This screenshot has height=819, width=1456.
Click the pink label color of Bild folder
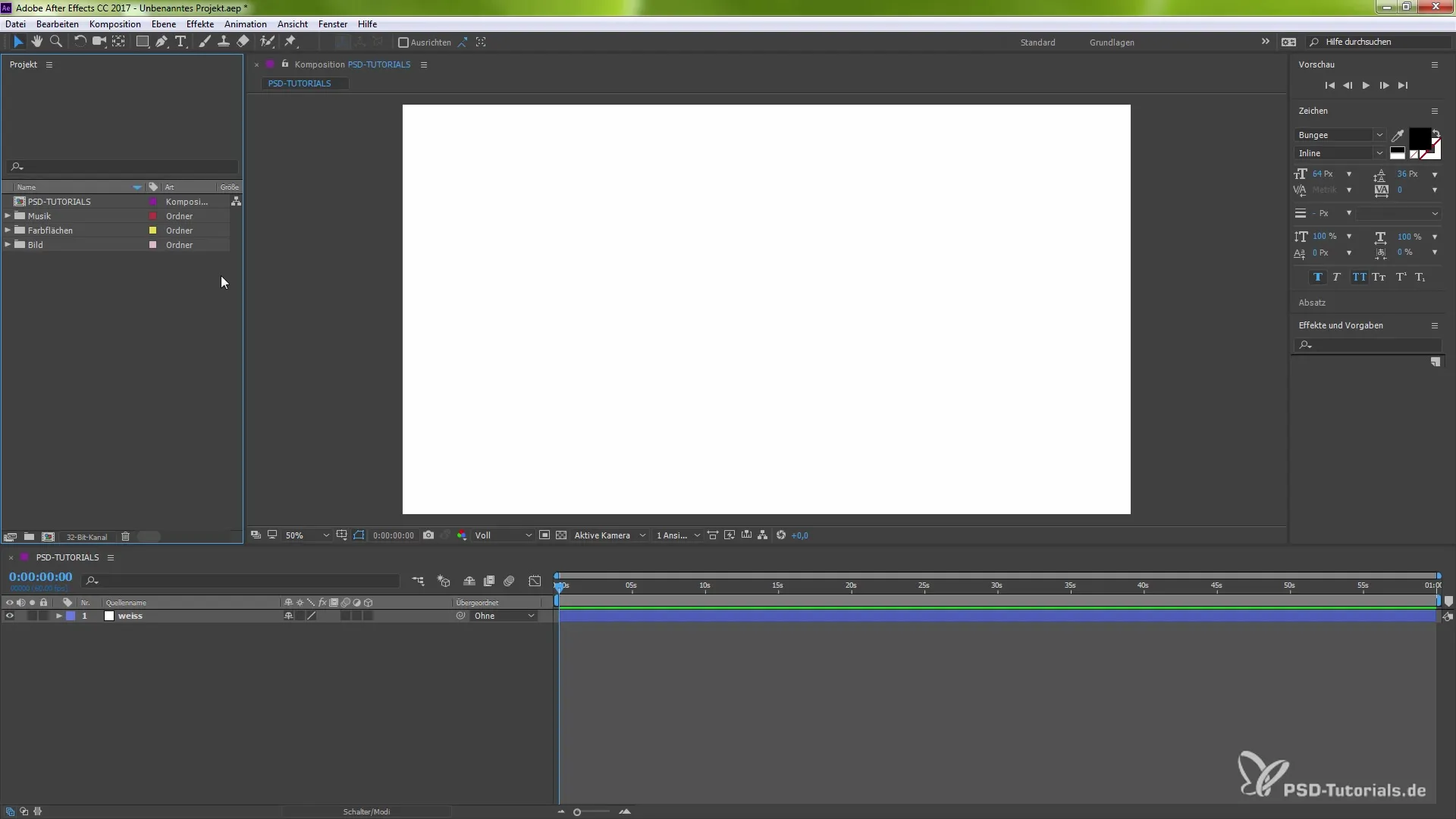tap(152, 245)
